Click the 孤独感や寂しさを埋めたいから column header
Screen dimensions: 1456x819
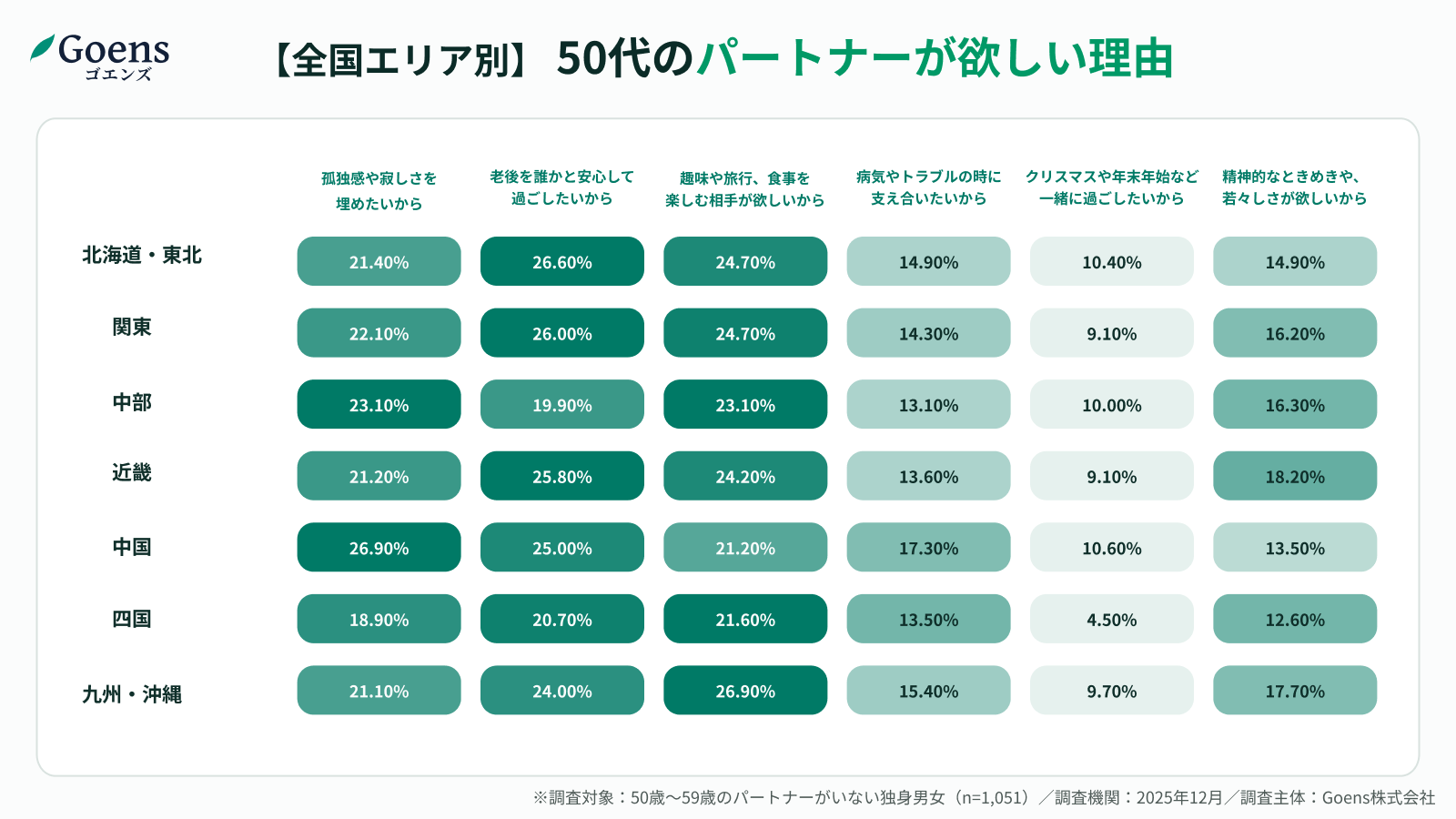tap(379, 190)
